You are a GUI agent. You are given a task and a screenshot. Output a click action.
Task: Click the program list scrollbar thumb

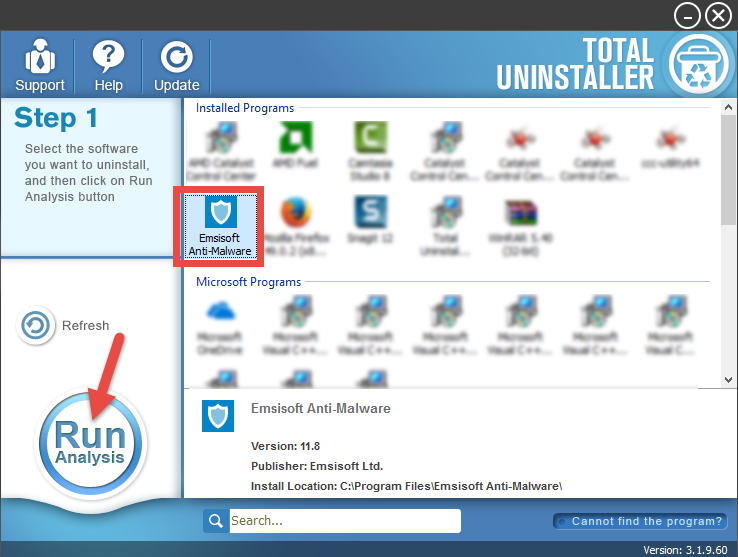click(728, 170)
